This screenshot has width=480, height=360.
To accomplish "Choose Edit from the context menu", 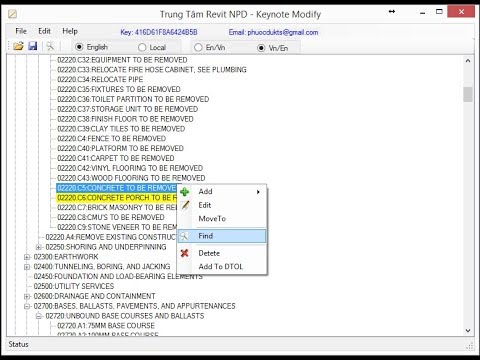I will 205,205.
